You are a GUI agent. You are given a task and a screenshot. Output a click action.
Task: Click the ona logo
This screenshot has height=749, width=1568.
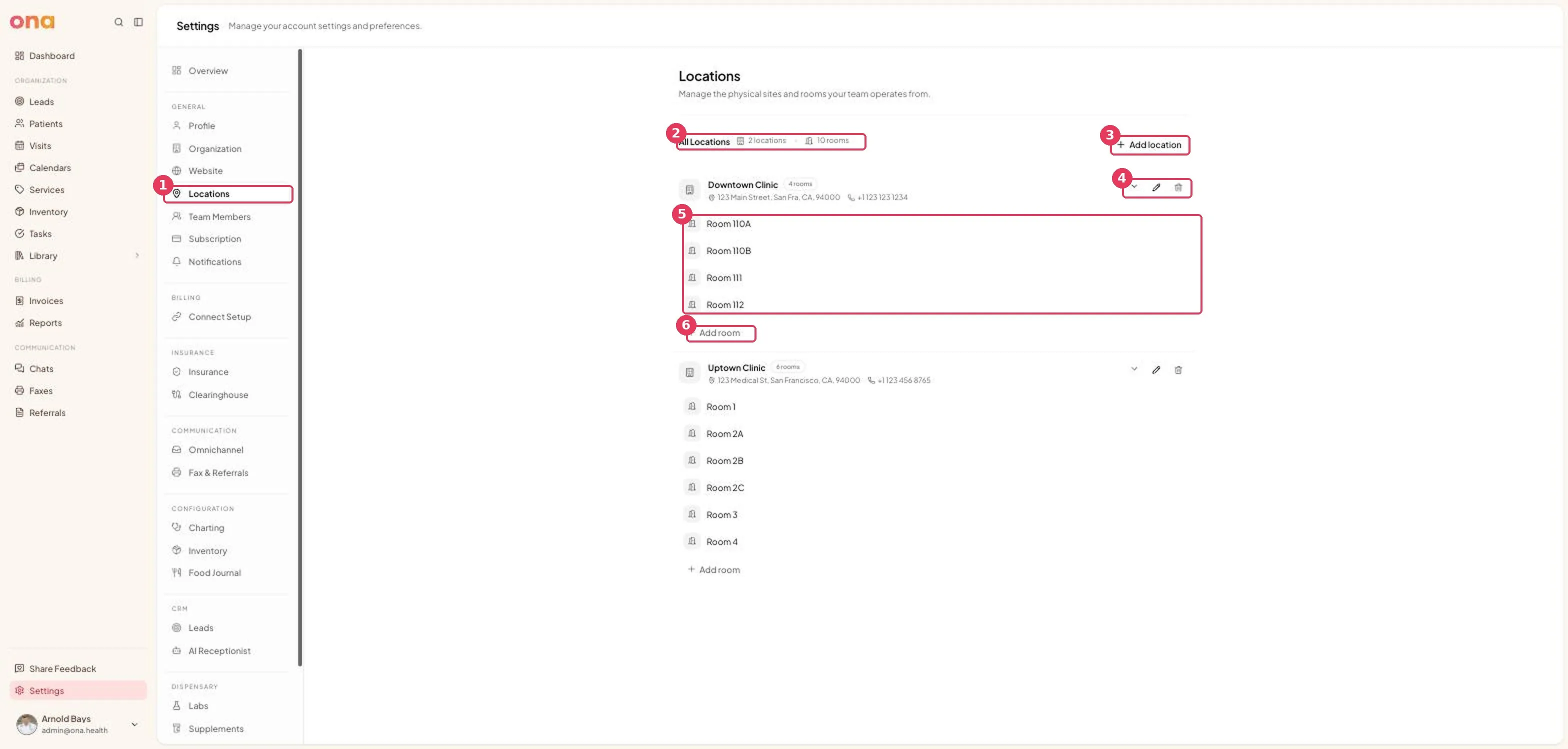pos(32,22)
